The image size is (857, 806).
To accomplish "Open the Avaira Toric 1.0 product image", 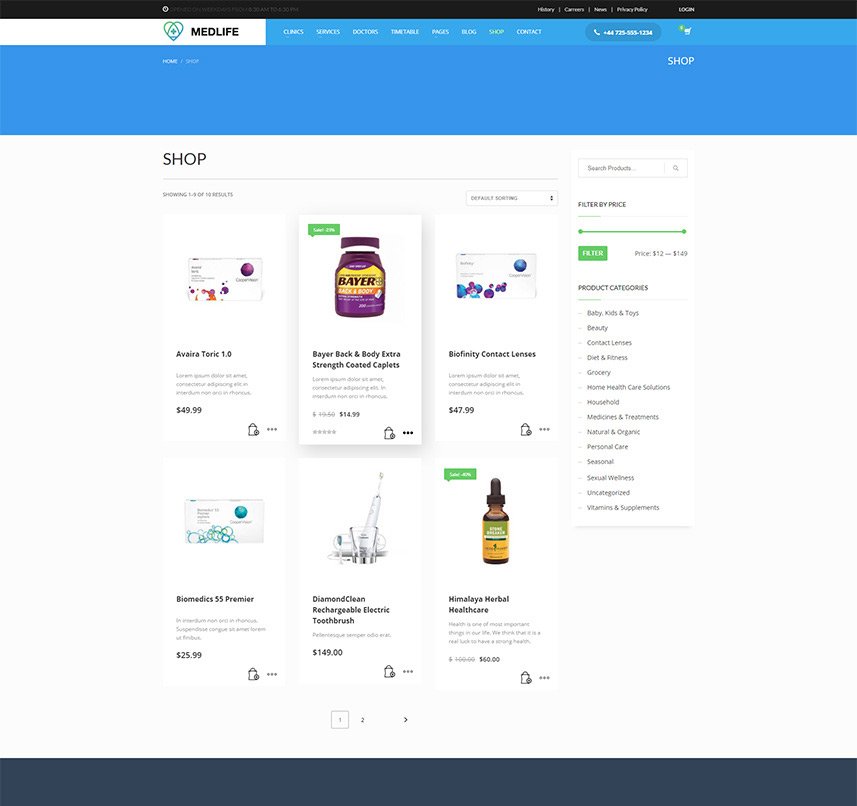I will point(225,279).
